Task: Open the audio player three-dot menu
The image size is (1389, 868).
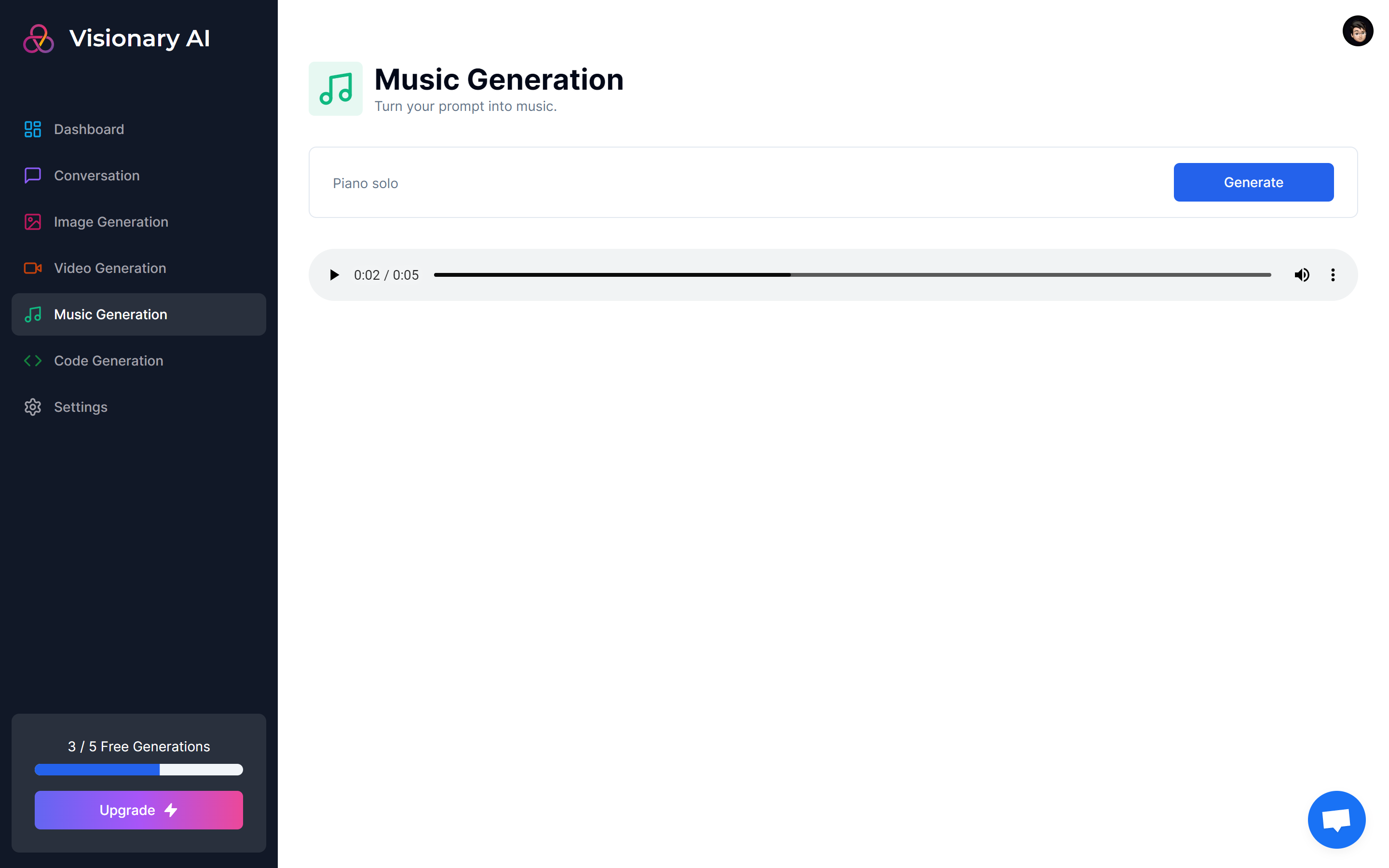Action: tap(1333, 275)
